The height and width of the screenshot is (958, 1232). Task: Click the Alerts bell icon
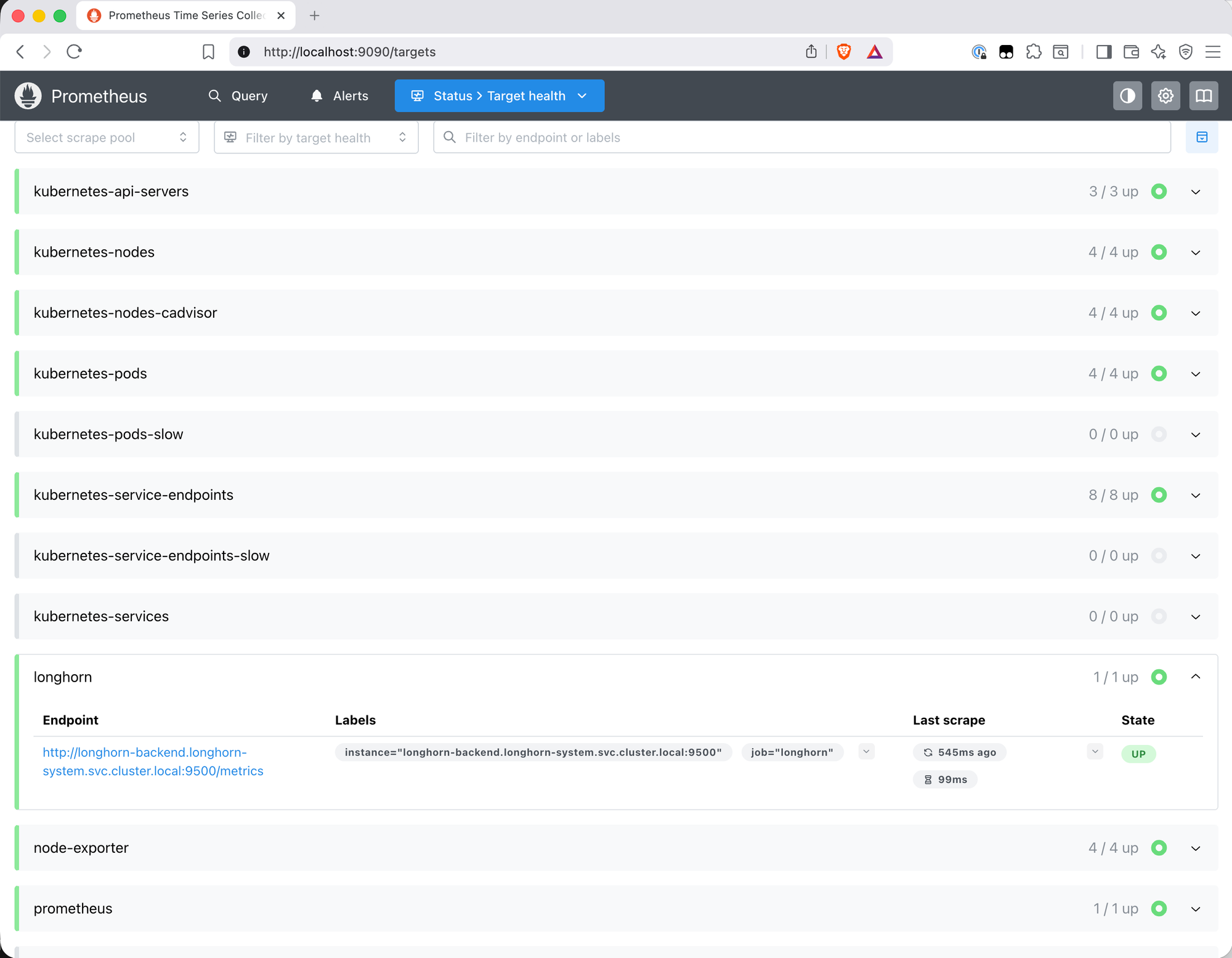pyautogui.click(x=316, y=95)
